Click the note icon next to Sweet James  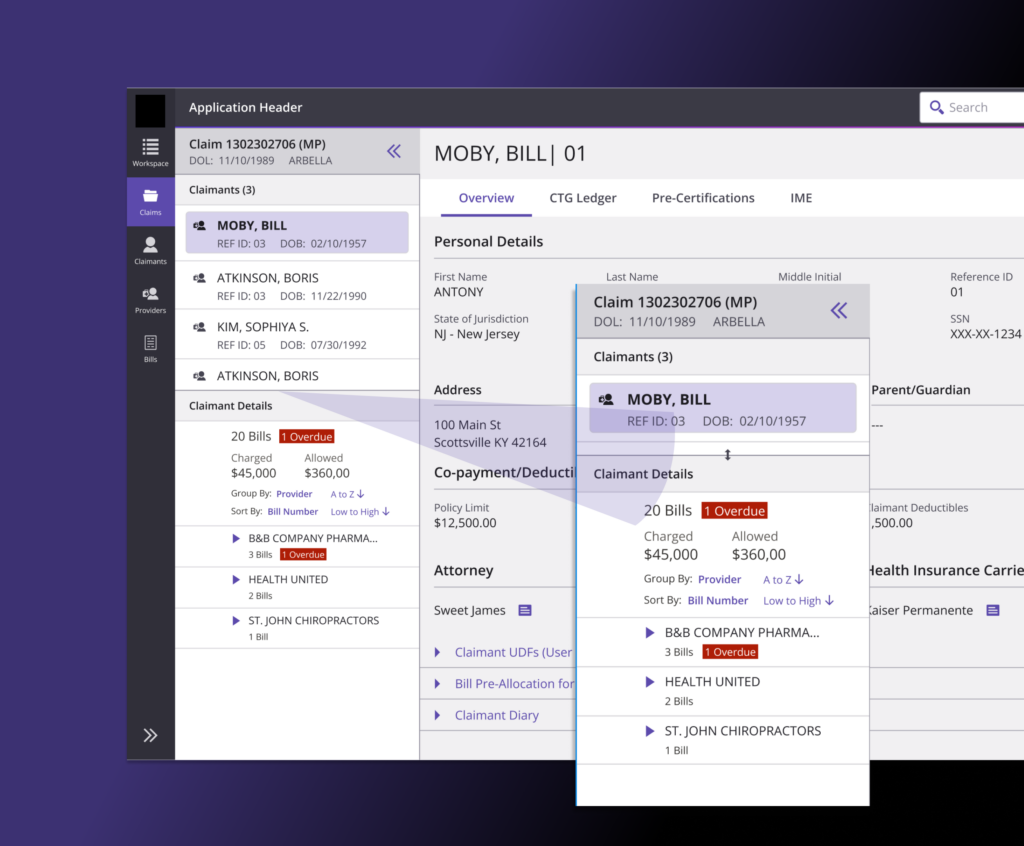point(525,610)
